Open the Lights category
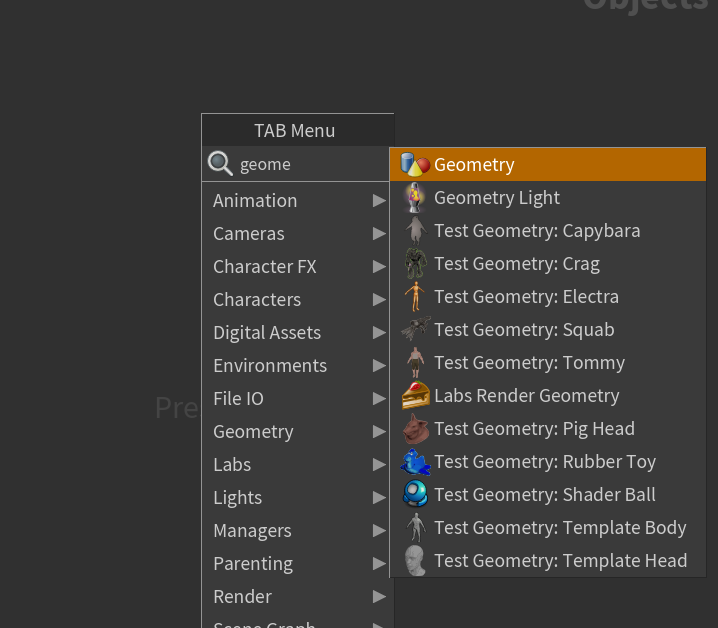This screenshot has width=718, height=628. click(296, 497)
